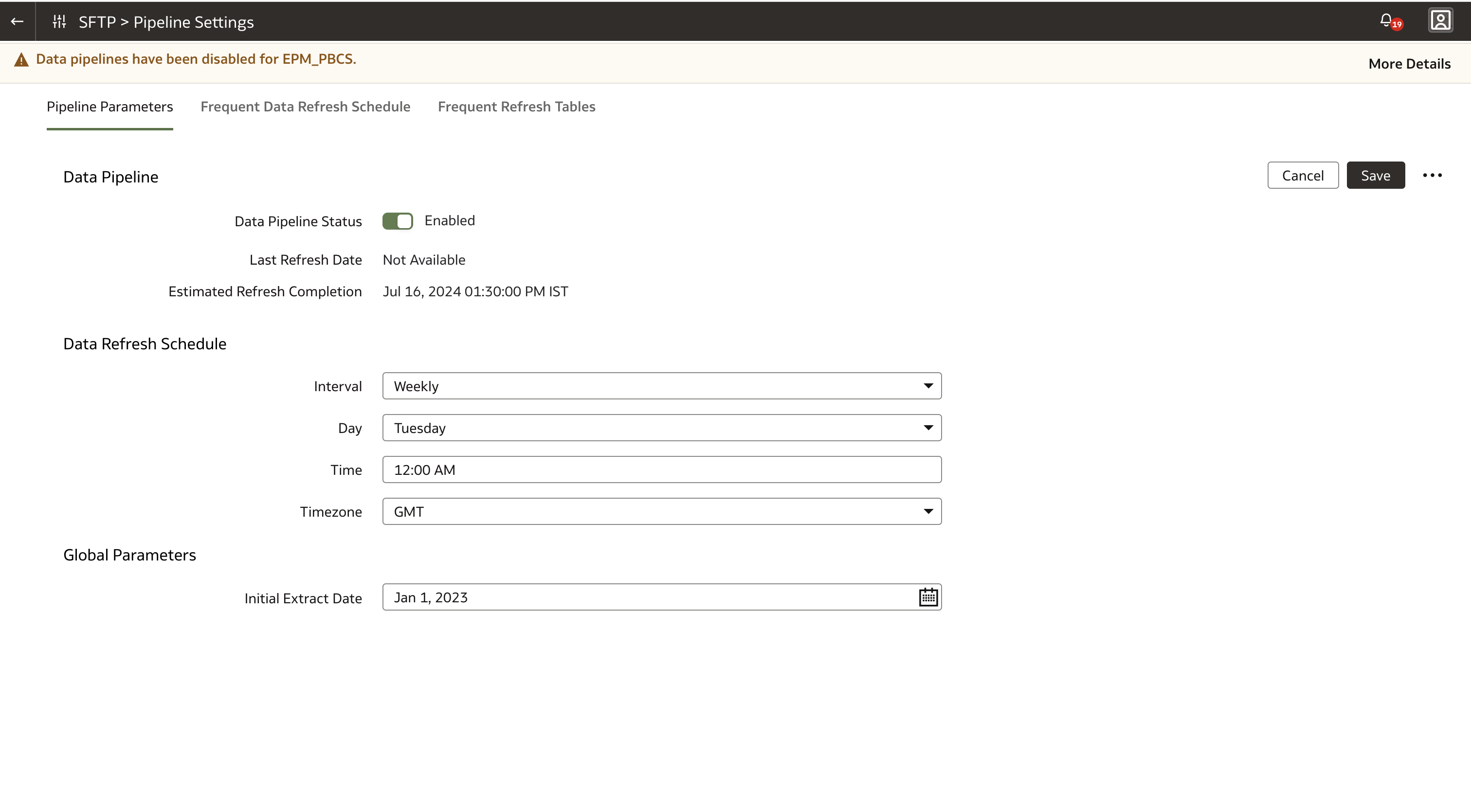Click the warning triangle icon in banner

click(21, 59)
